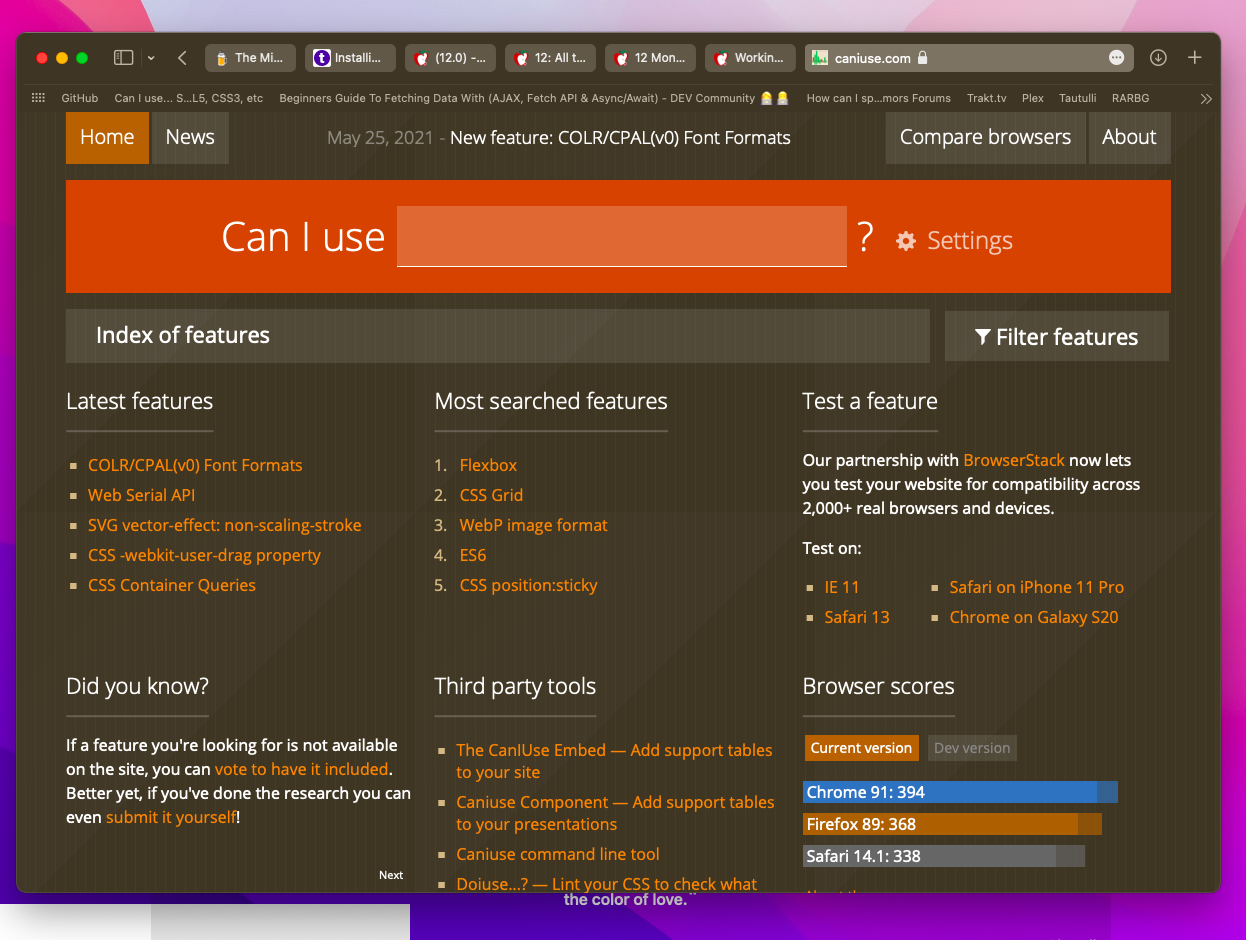1246x940 pixels.
Task: Open the Flexbox link
Action: (489, 465)
